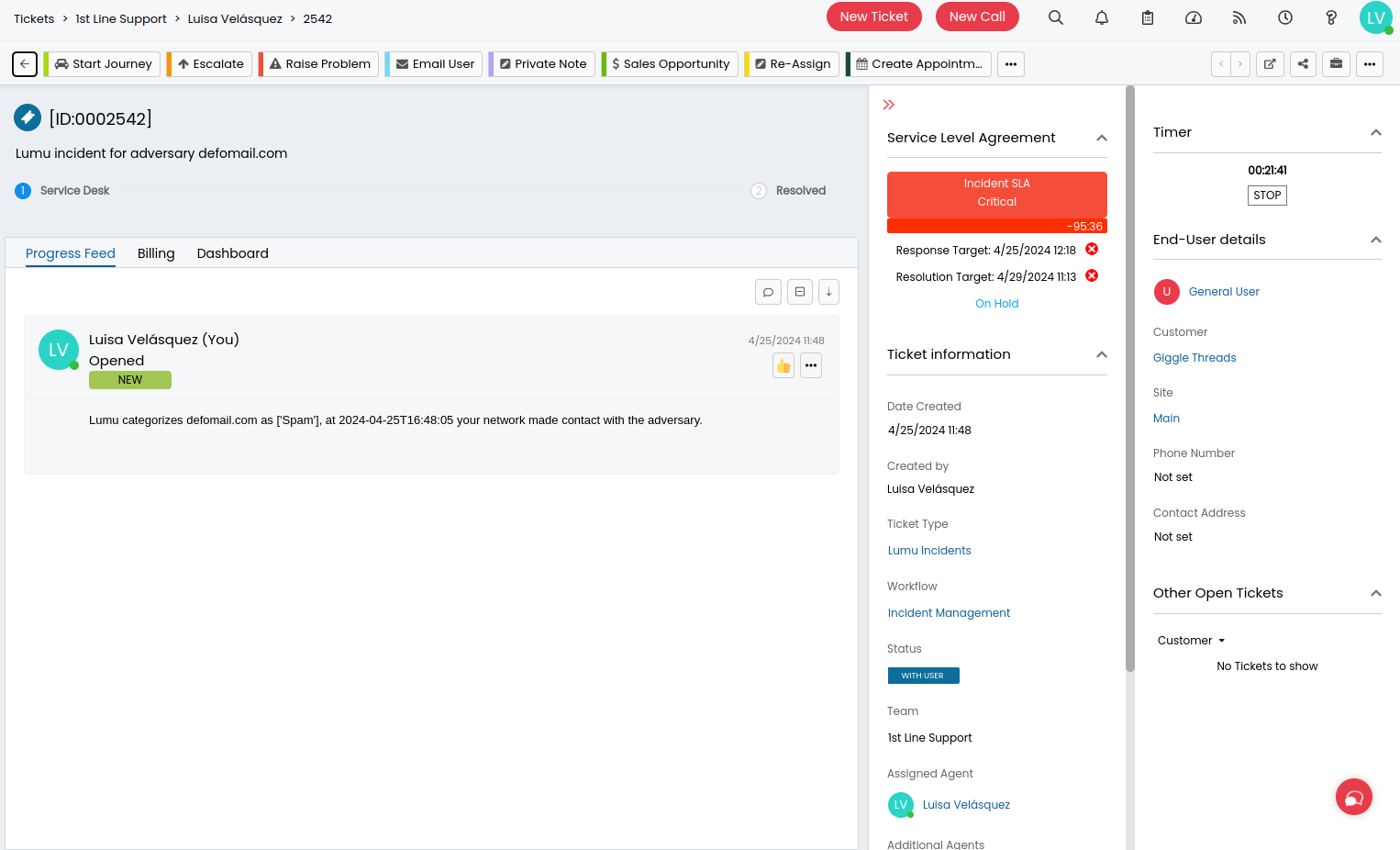Stop the ticket timer

pos(1267,196)
